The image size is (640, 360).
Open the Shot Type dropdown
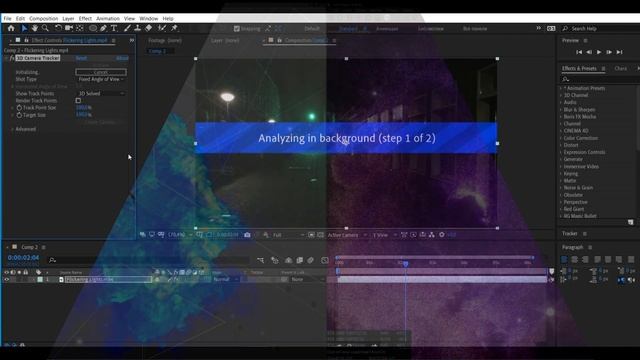[101, 79]
